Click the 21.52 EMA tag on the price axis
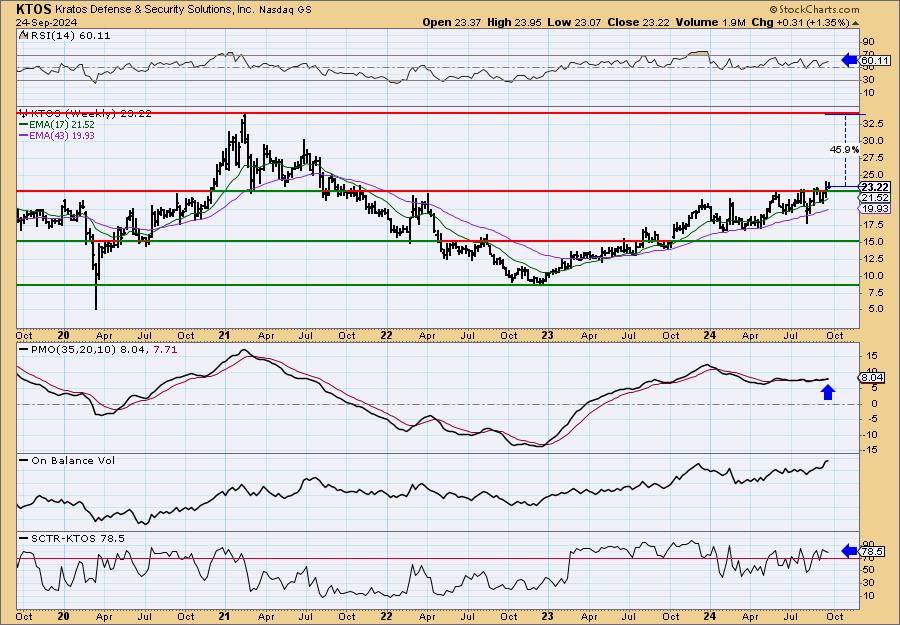 coord(875,197)
